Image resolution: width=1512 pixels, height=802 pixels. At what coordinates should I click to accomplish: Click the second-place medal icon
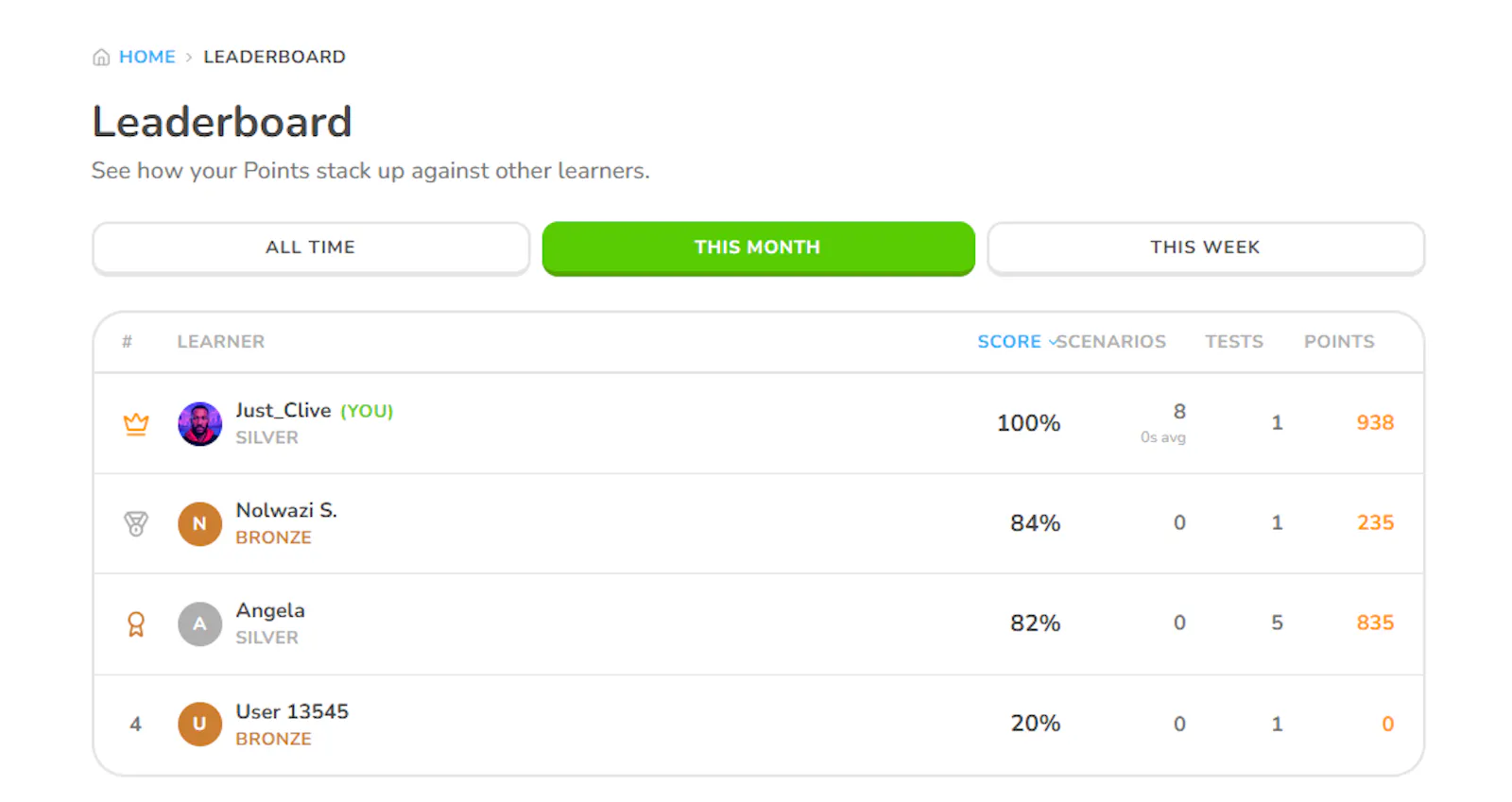click(136, 523)
